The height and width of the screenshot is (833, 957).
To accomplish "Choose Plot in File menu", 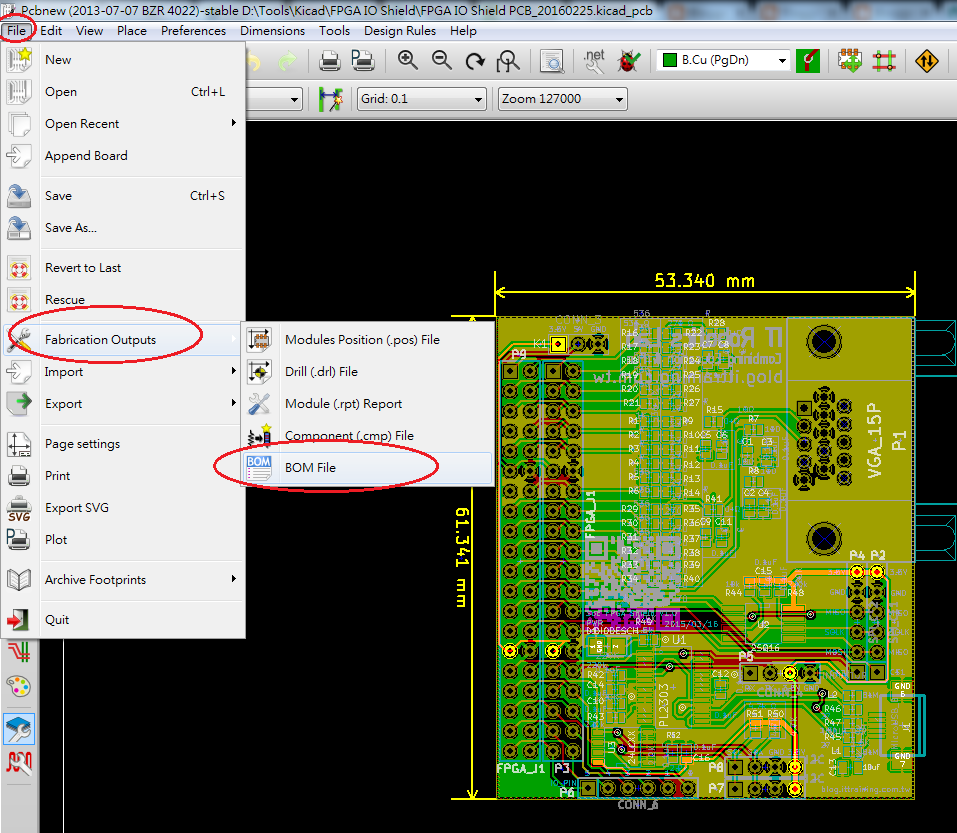I will pos(122,539).
